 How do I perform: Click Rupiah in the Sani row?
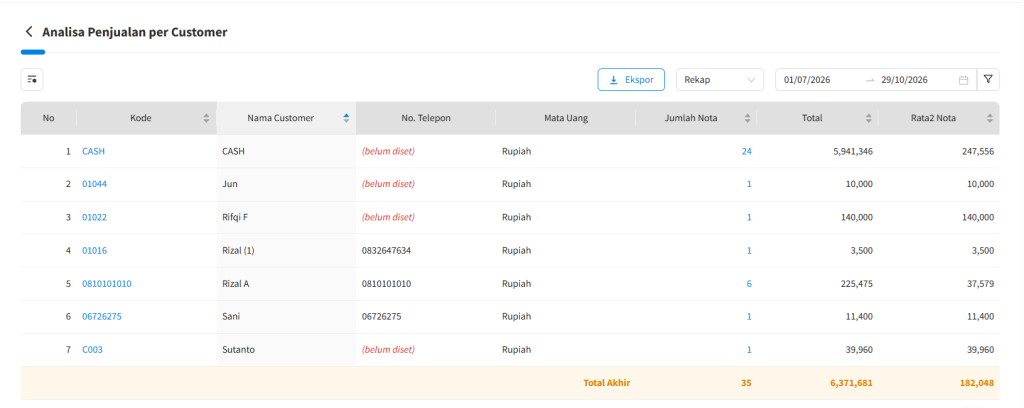pos(516,317)
